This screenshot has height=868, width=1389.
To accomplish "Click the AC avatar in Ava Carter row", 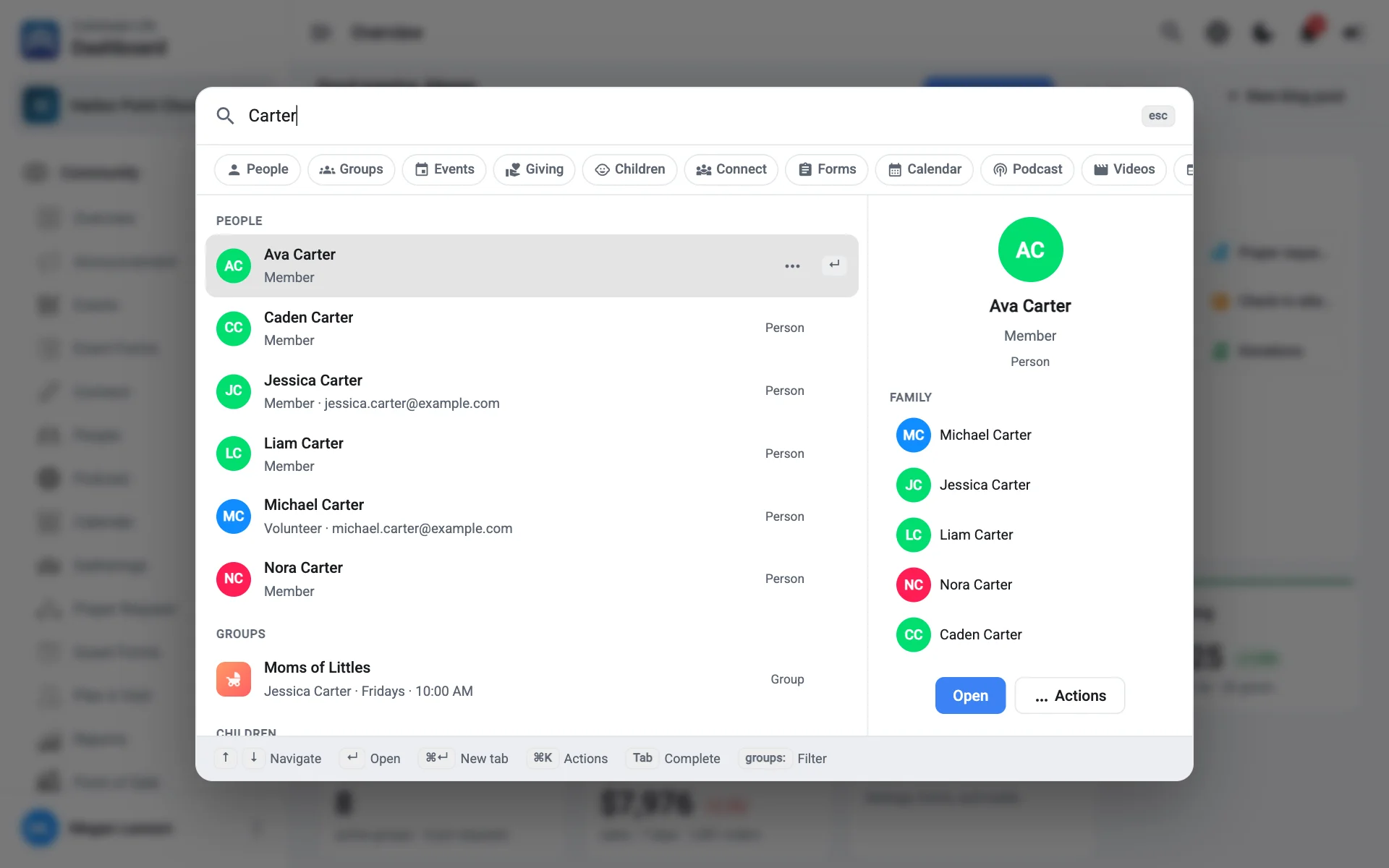I will coord(234,265).
